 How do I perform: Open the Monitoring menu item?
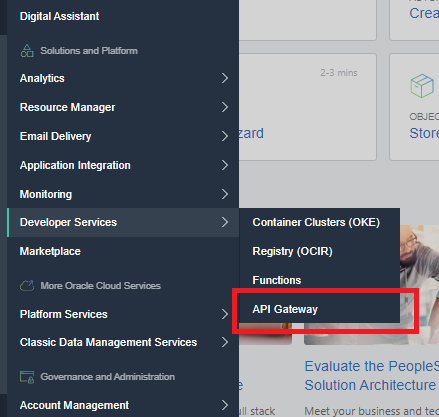pyautogui.click(x=46, y=194)
